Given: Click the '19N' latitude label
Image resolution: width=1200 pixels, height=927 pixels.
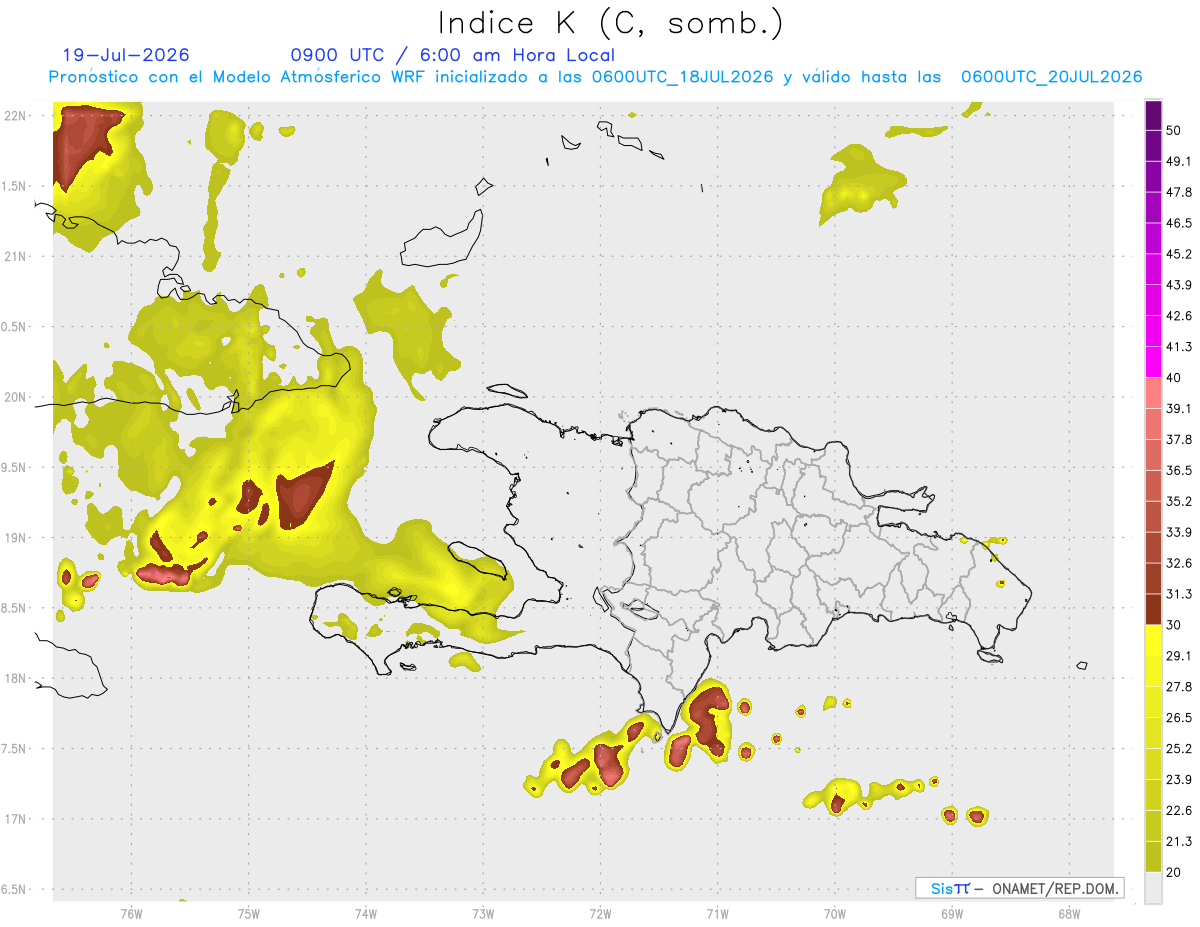Looking at the screenshot, I should click(15, 537).
